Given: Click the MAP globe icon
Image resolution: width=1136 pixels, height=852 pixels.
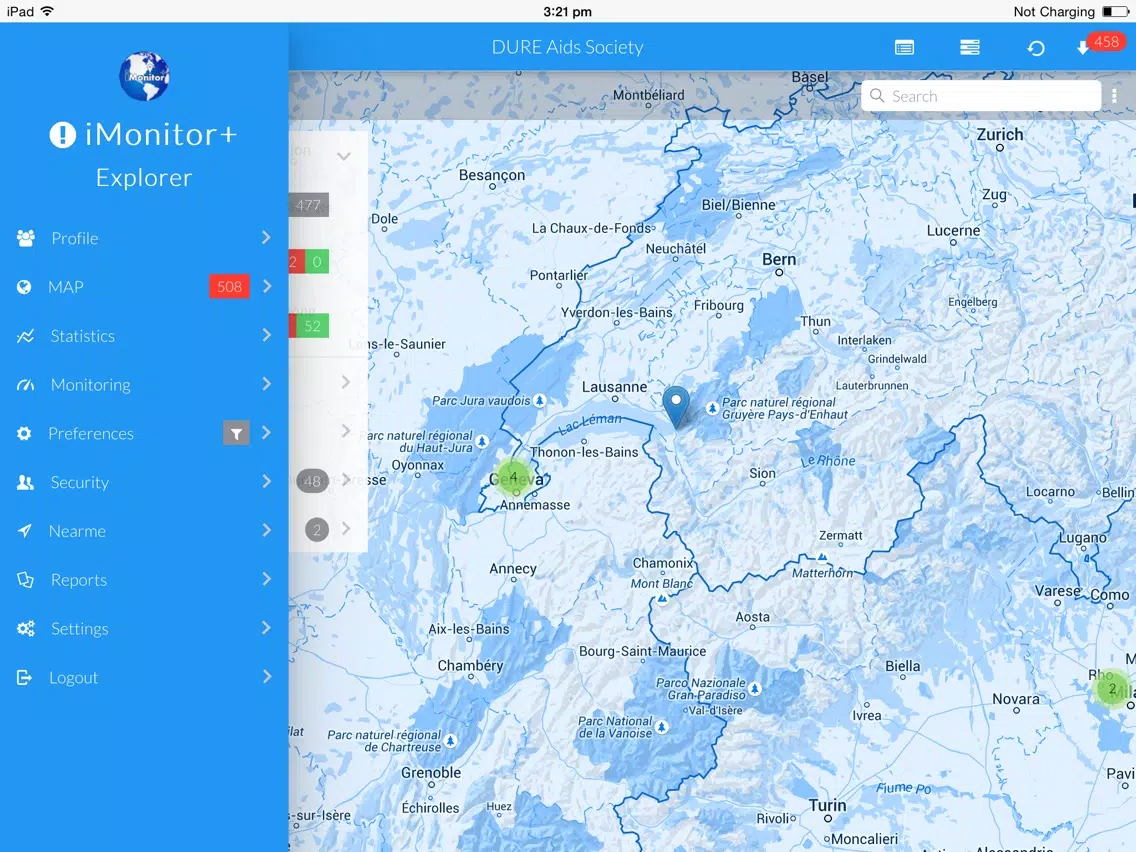Looking at the screenshot, I should coord(24,287).
